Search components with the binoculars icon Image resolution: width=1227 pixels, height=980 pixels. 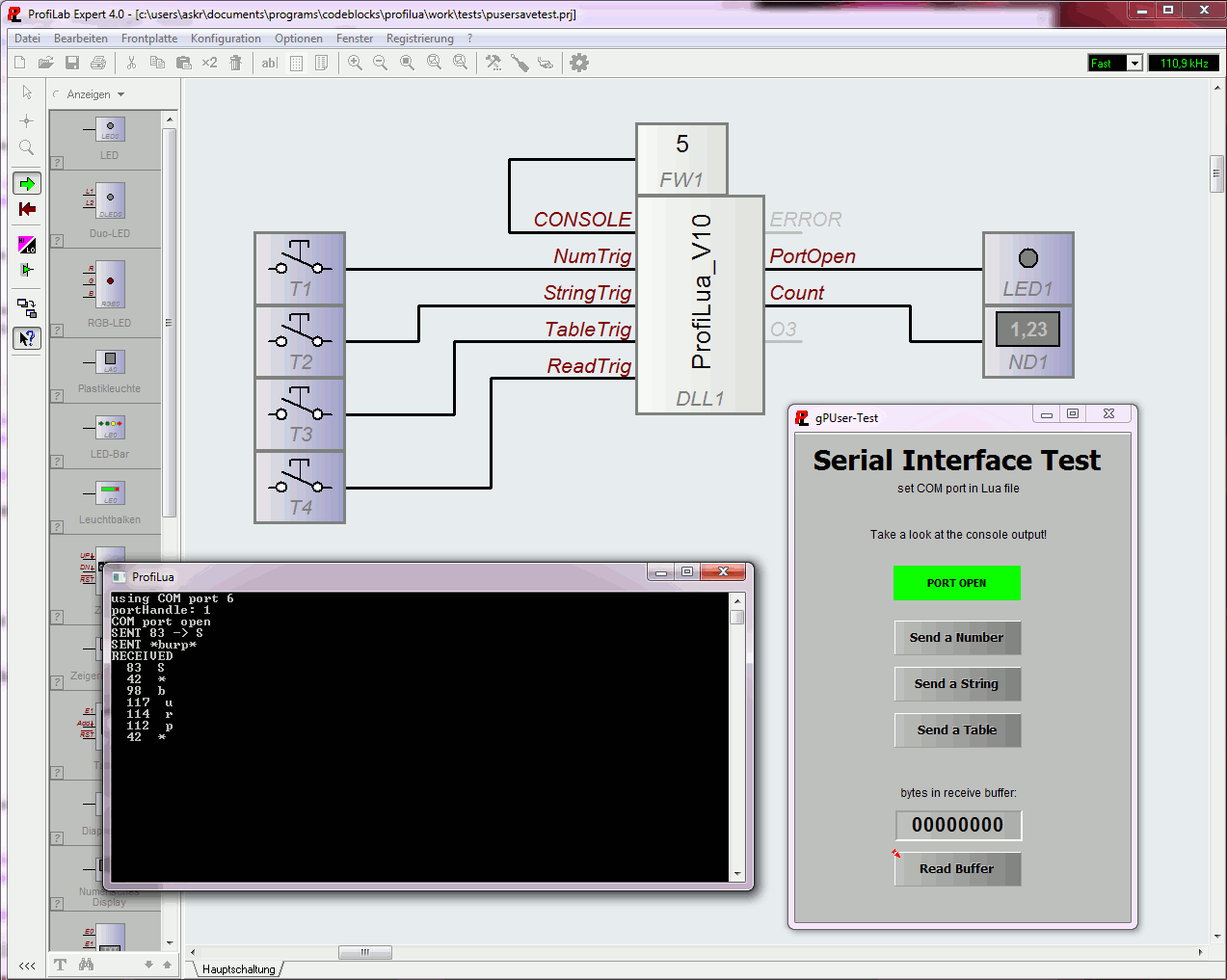(87, 965)
